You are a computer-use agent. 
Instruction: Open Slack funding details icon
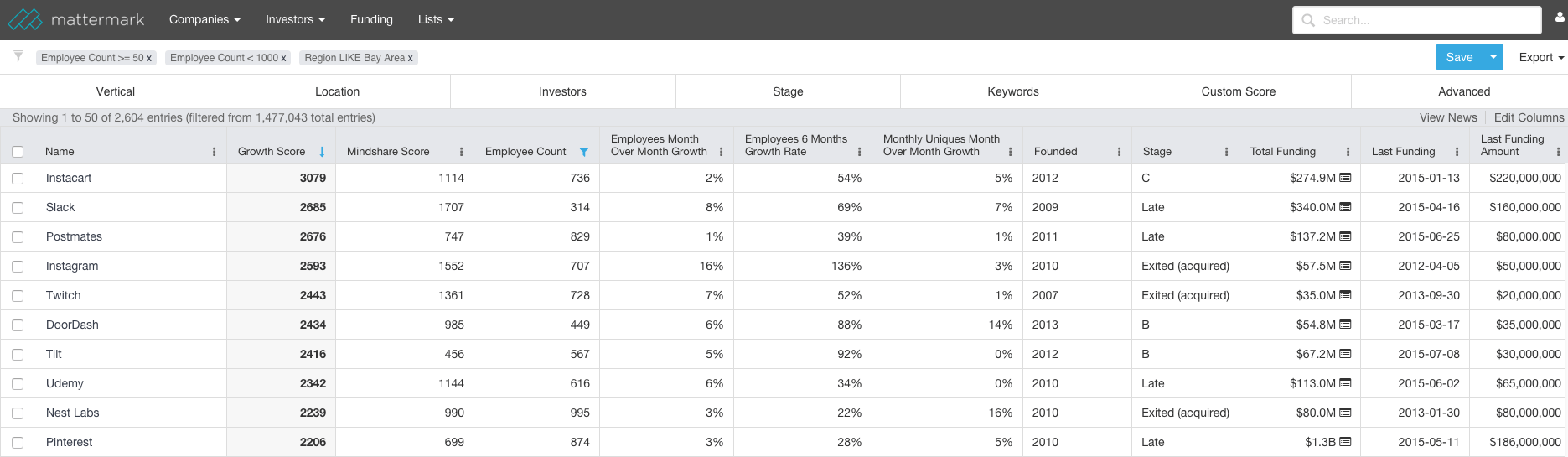[1345, 207]
